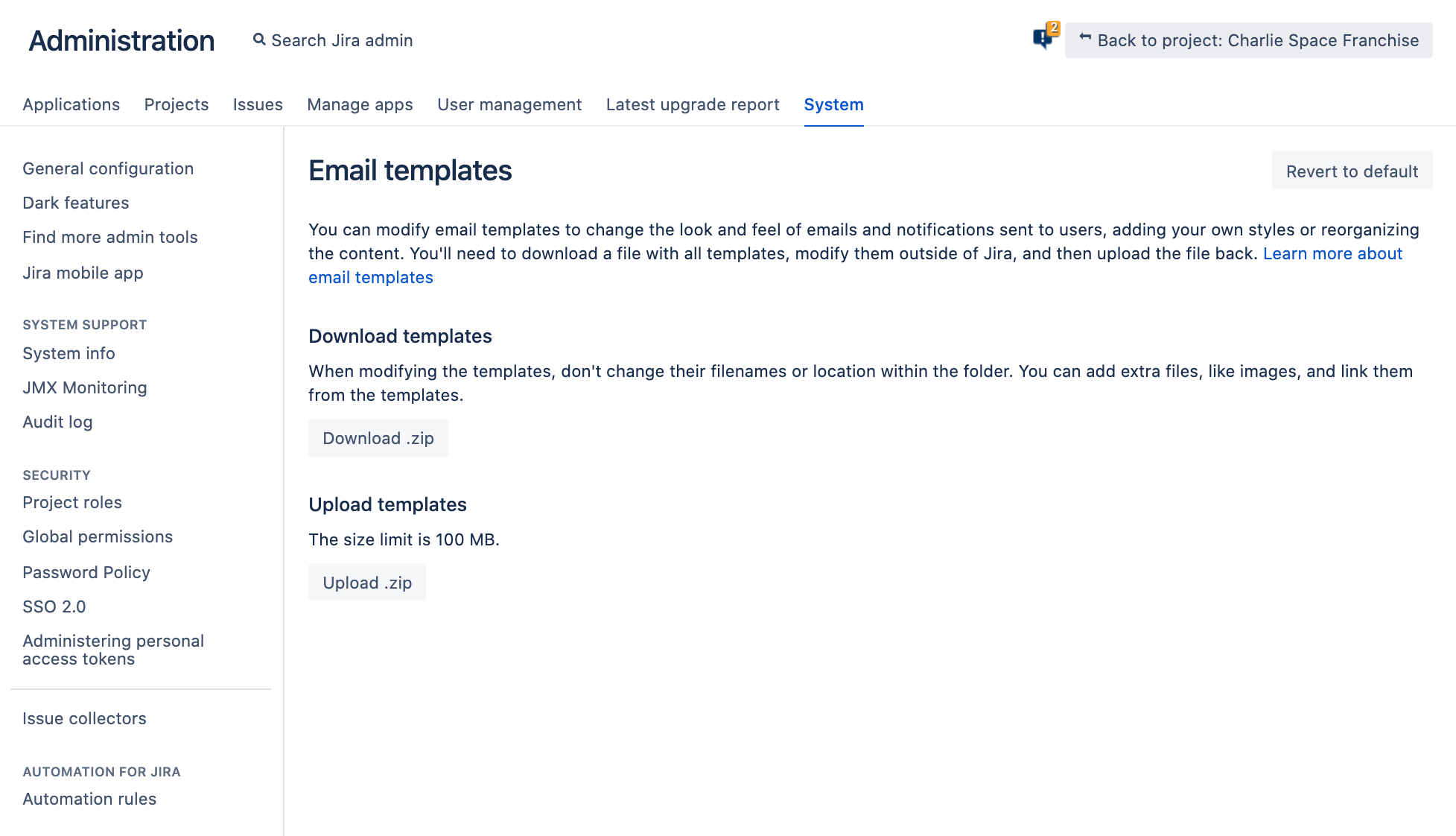Go to User management tab

click(509, 104)
